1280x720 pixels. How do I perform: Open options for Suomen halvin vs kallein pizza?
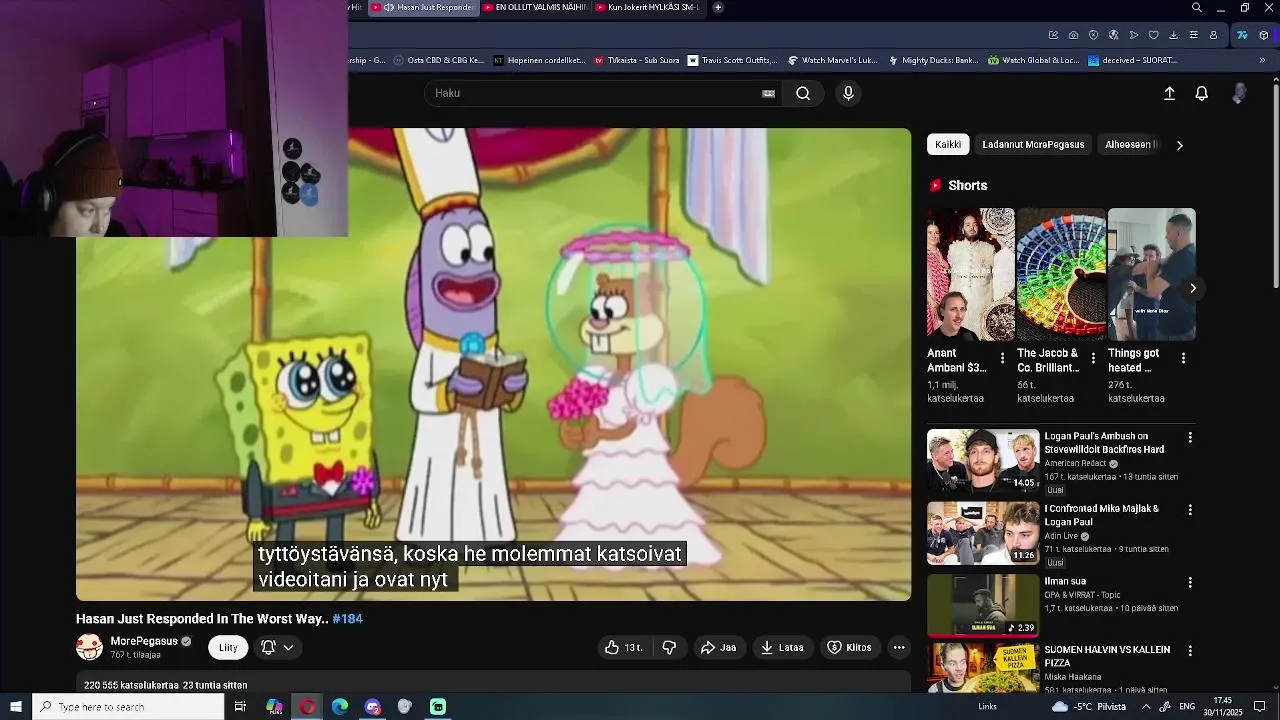(1190, 651)
